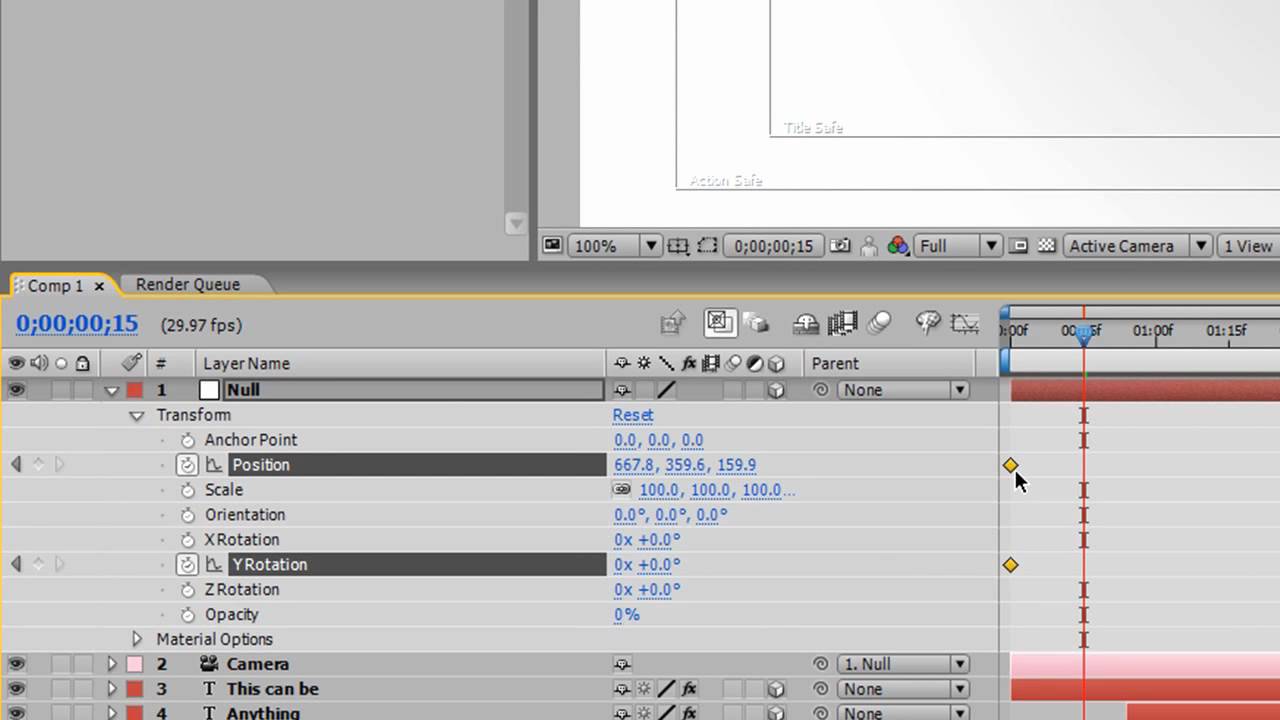Screen dimensions: 1280x720
Task: Include Y Rotation in graph editor set
Action: [x=214, y=565]
